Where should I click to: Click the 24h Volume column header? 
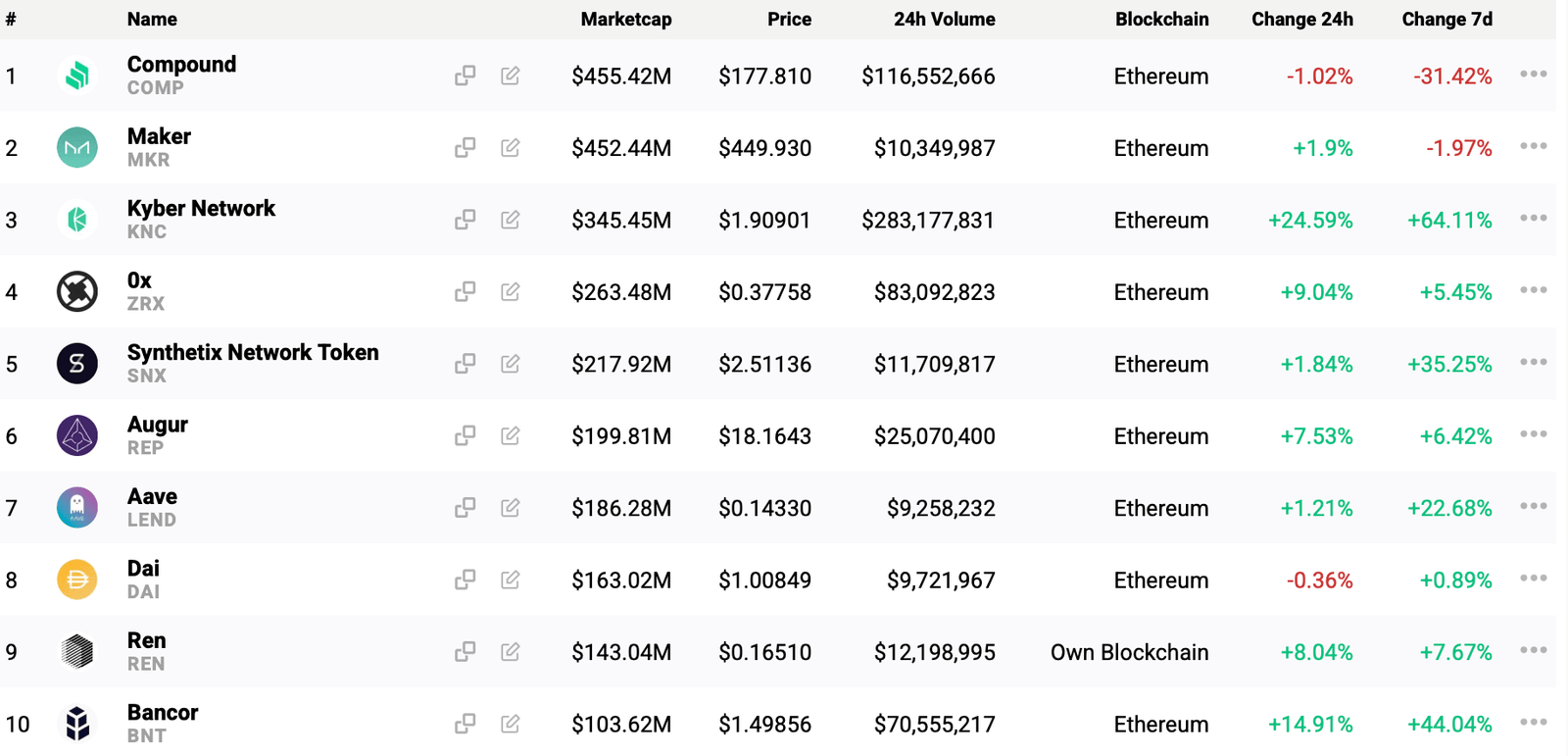(943, 19)
